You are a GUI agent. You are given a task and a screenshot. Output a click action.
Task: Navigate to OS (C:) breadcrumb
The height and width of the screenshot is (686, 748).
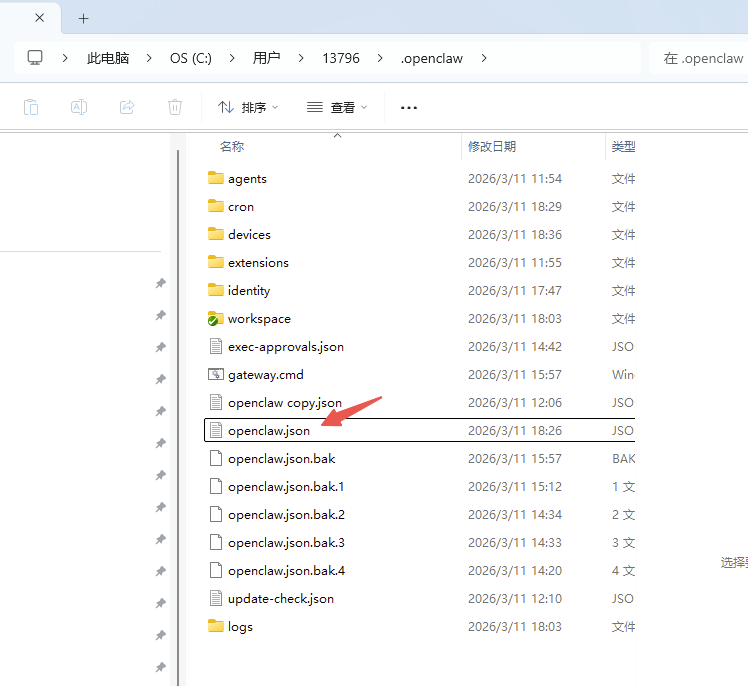[191, 58]
